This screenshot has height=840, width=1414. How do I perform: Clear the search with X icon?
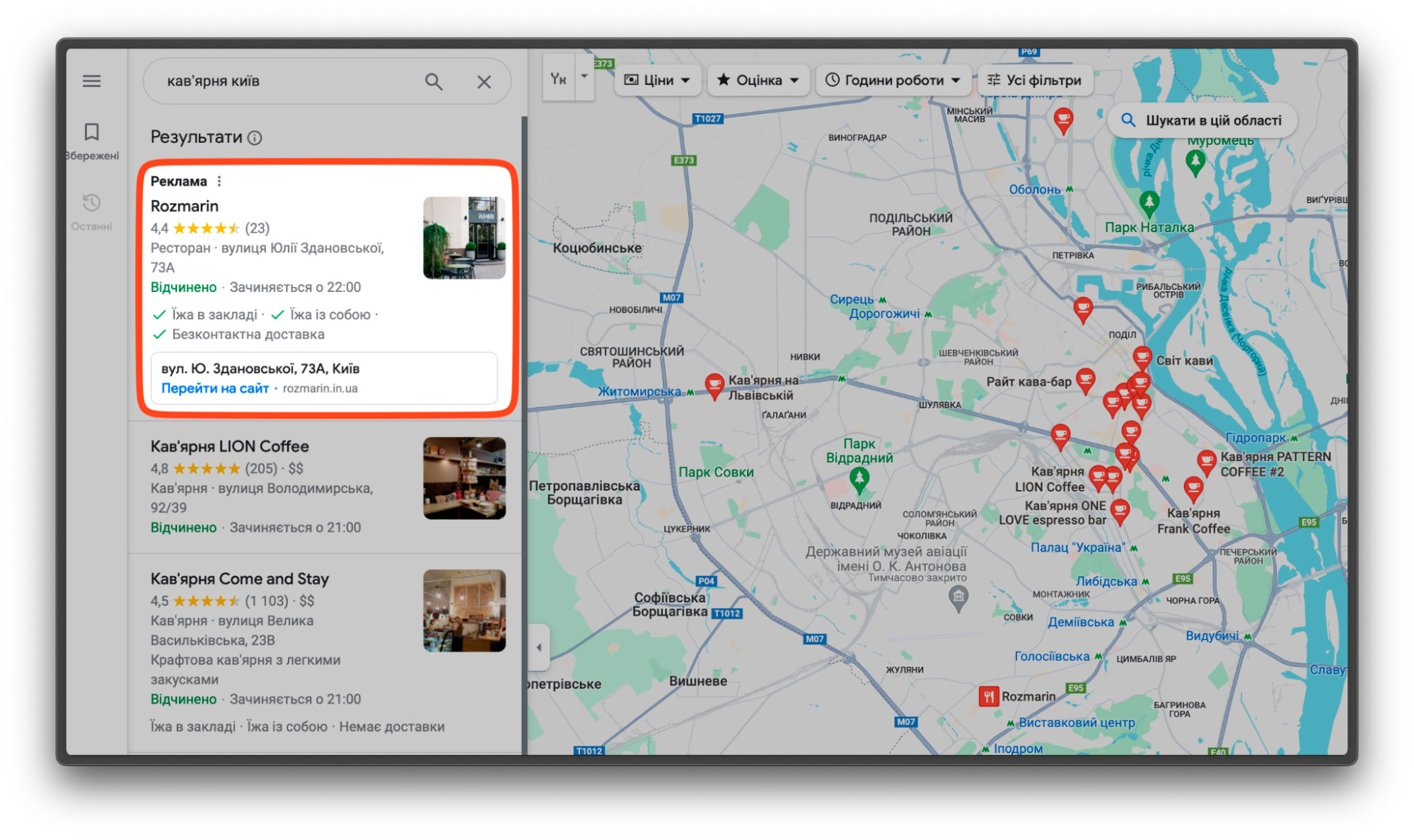(x=484, y=82)
